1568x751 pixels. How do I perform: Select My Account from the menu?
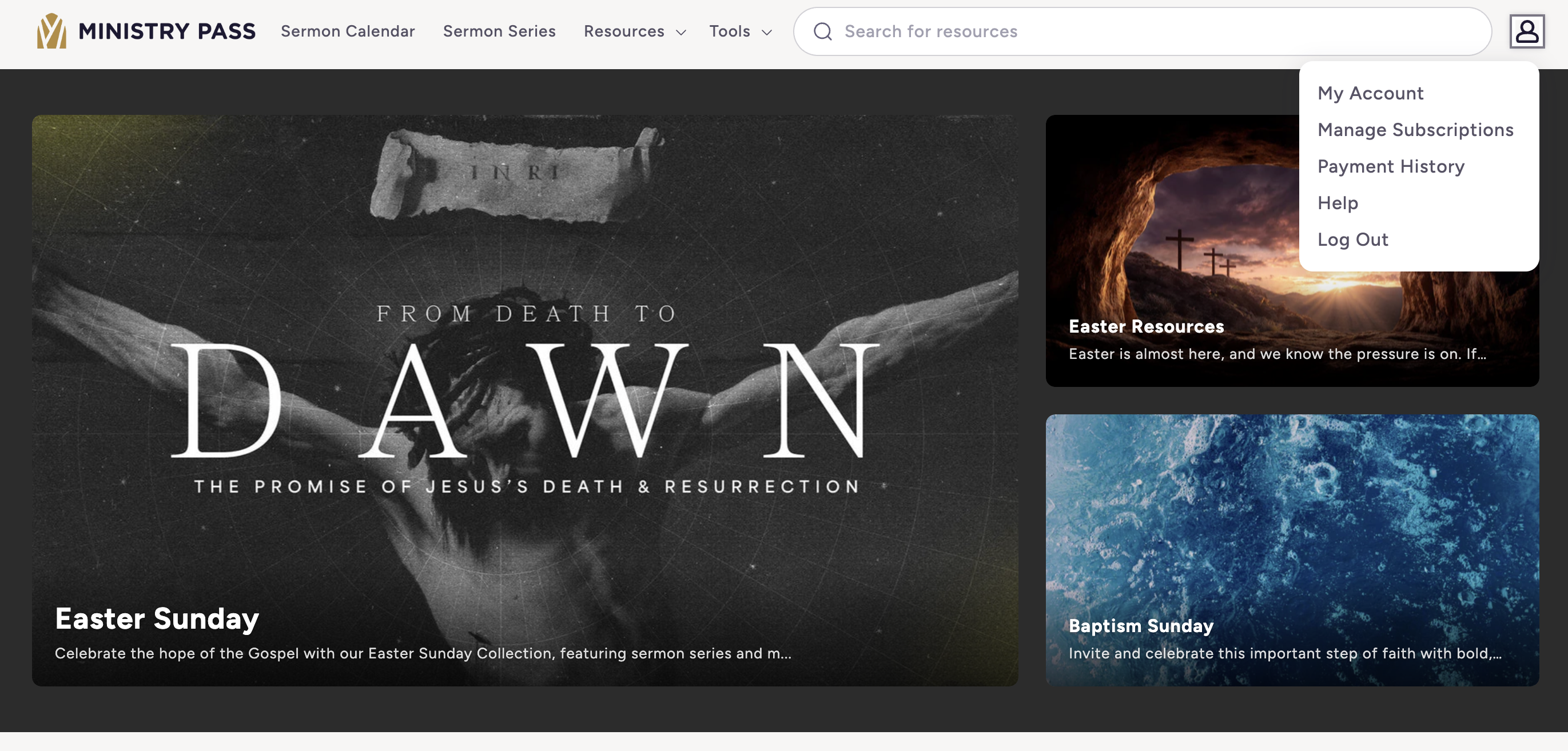pyautogui.click(x=1370, y=93)
